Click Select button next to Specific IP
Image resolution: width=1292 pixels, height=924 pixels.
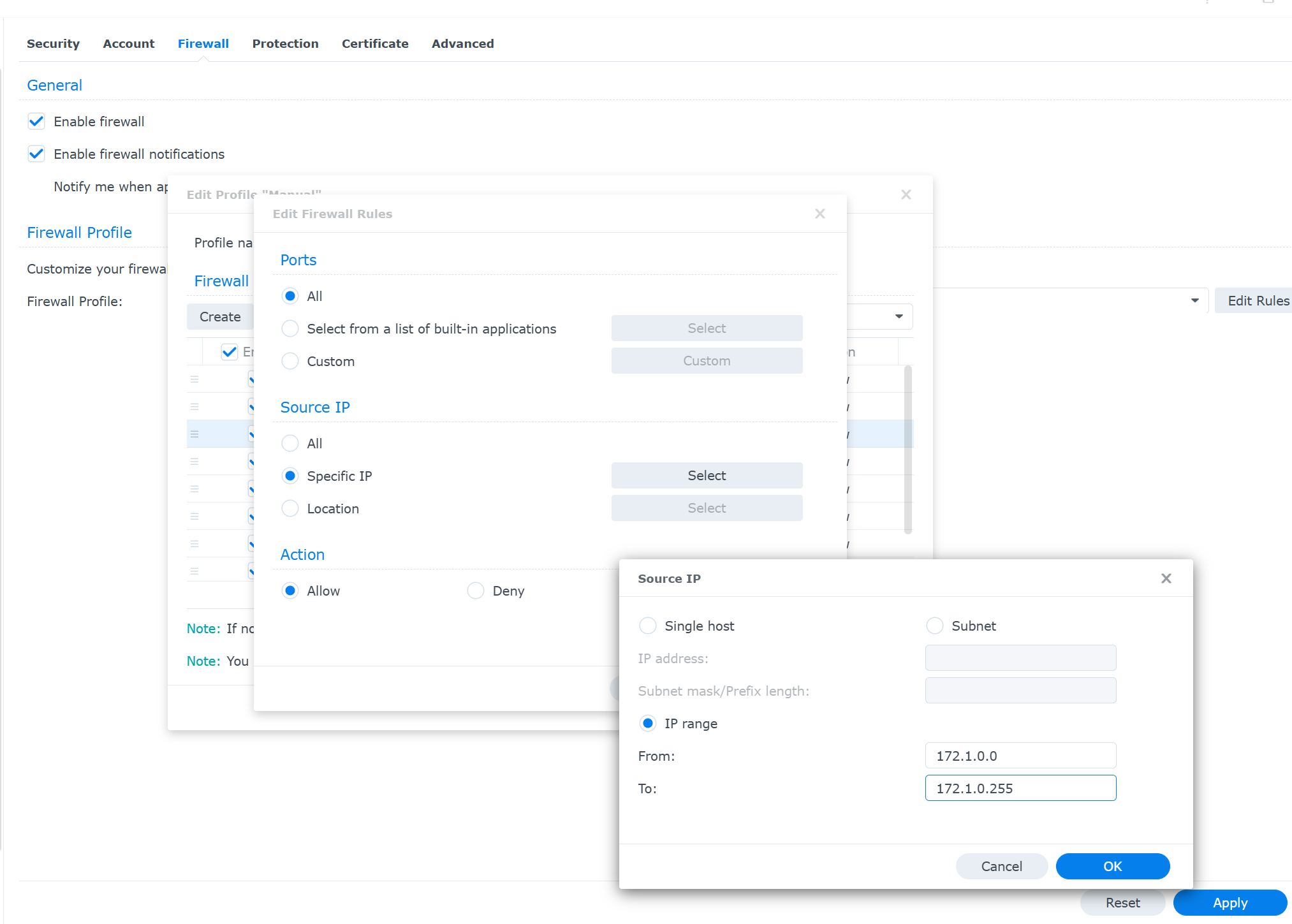click(707, 475)
